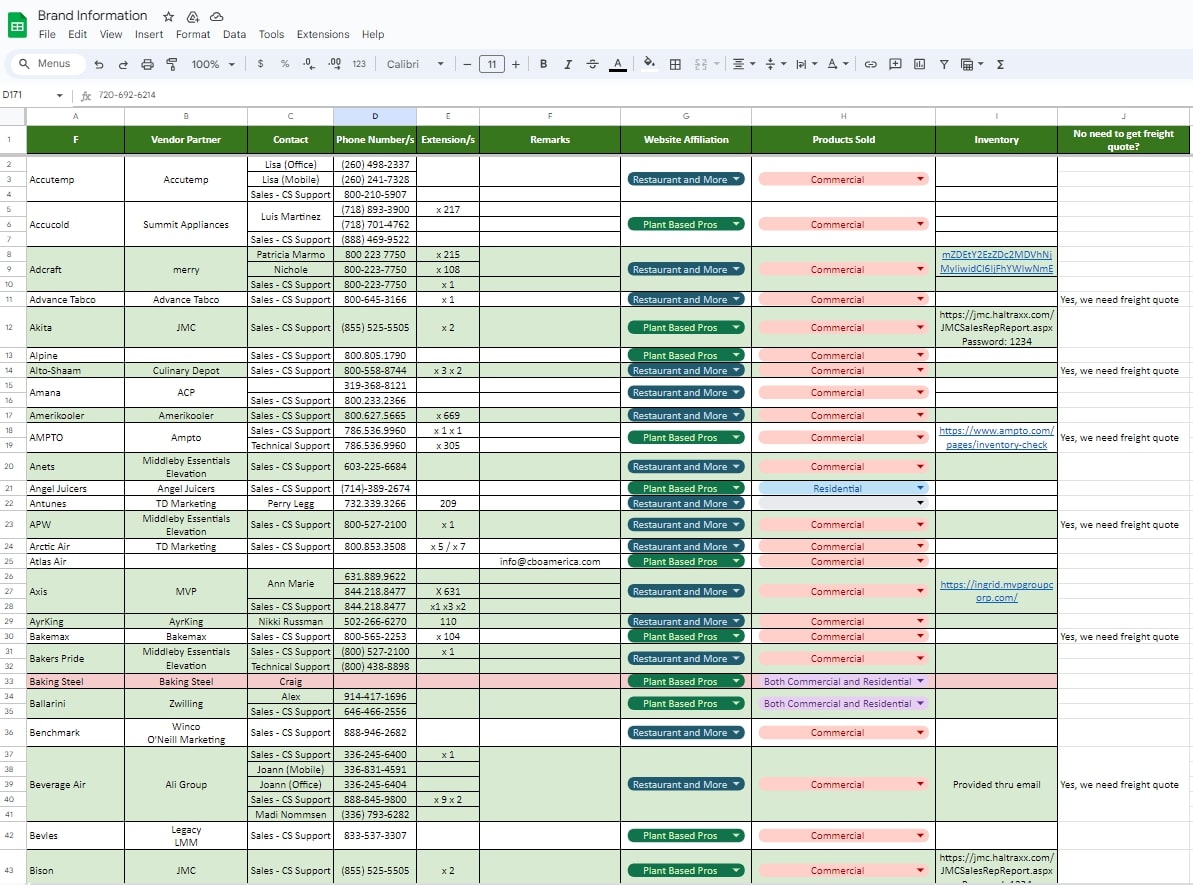Open the File menu
The height and width of the screenshot is (885, 1193).
[47, 34]
